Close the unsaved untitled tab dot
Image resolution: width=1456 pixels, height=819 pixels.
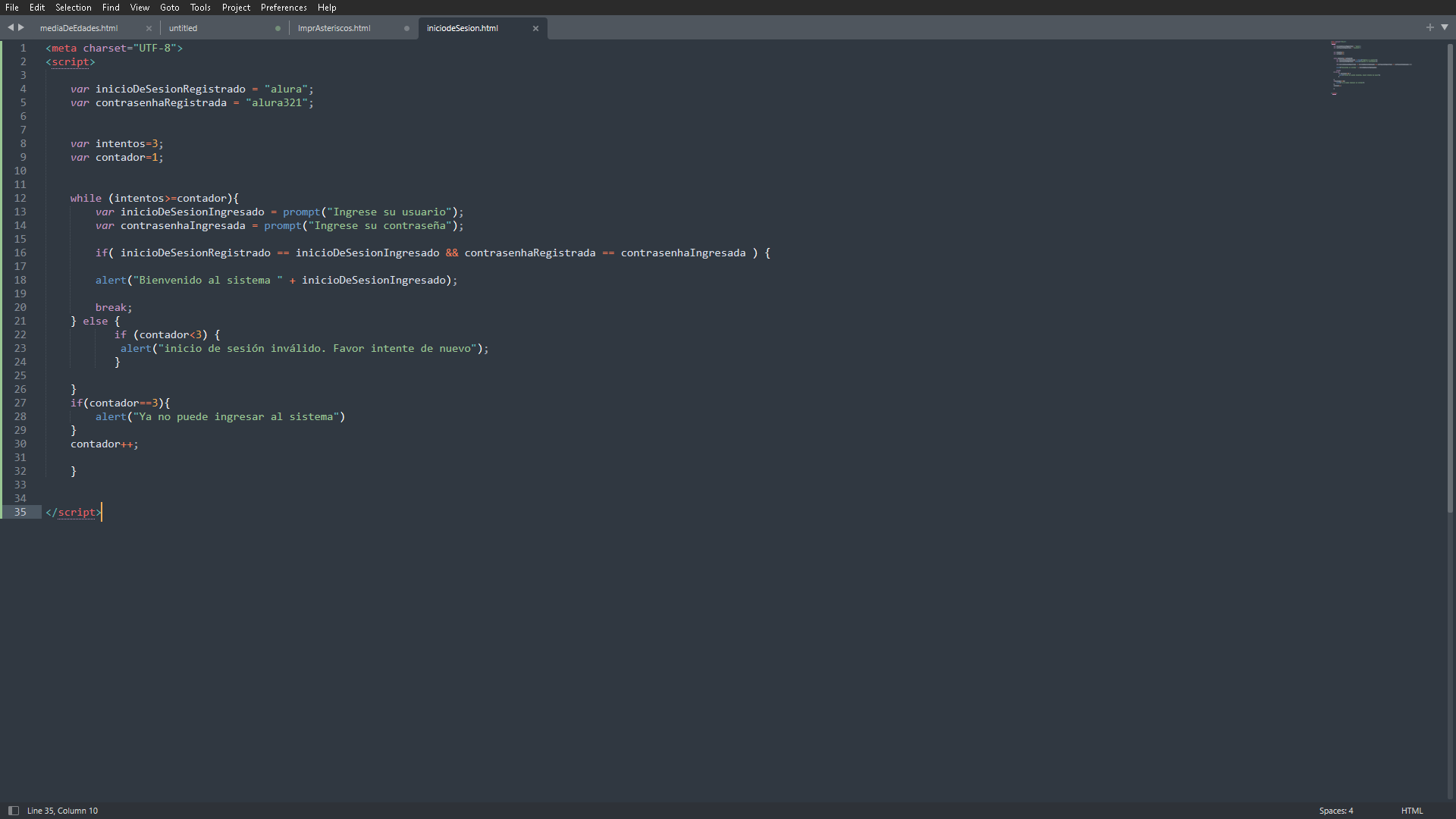(x=278, y=28)
